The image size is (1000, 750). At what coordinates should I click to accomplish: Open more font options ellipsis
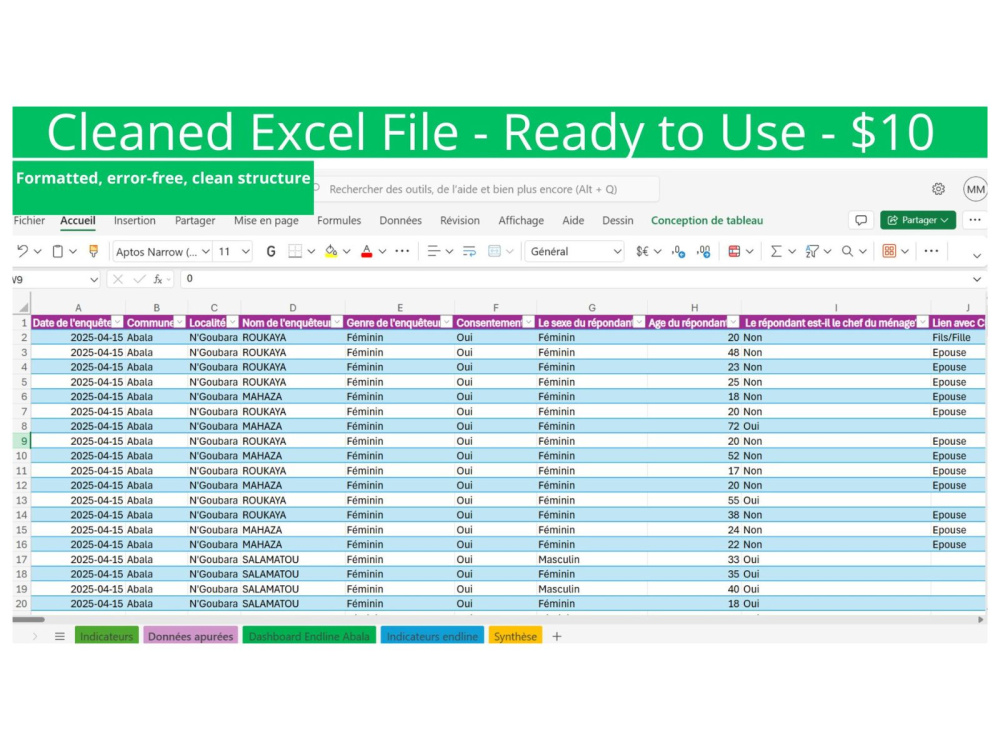click(x=402, y=251)
